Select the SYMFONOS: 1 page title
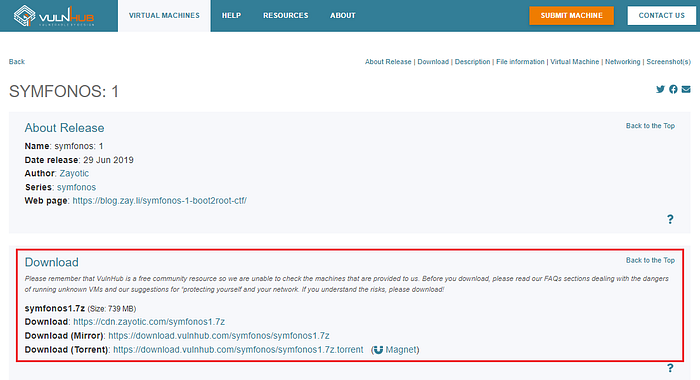700x380 pixels. 64,92
